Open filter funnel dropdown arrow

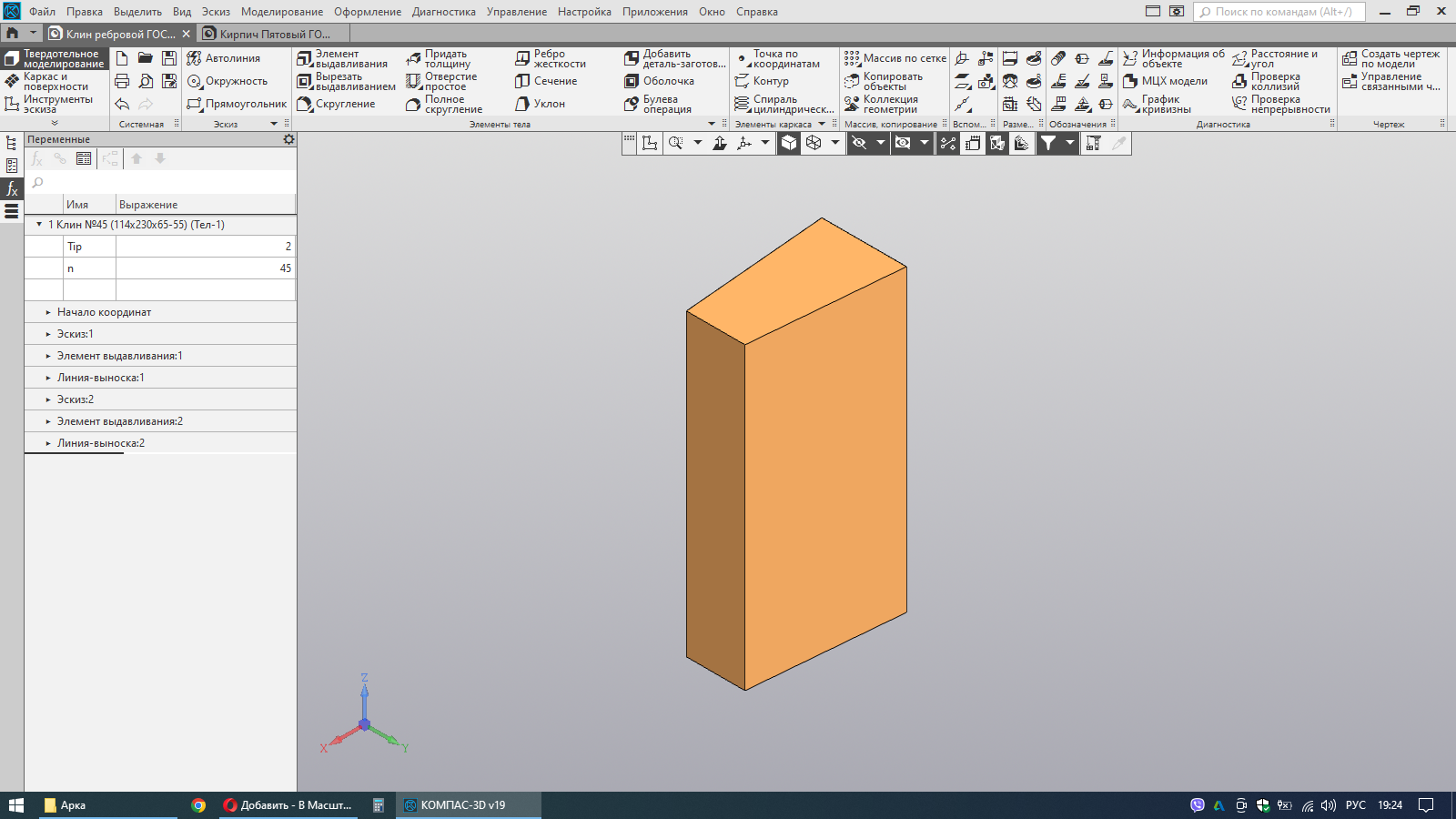point(1070,143)
